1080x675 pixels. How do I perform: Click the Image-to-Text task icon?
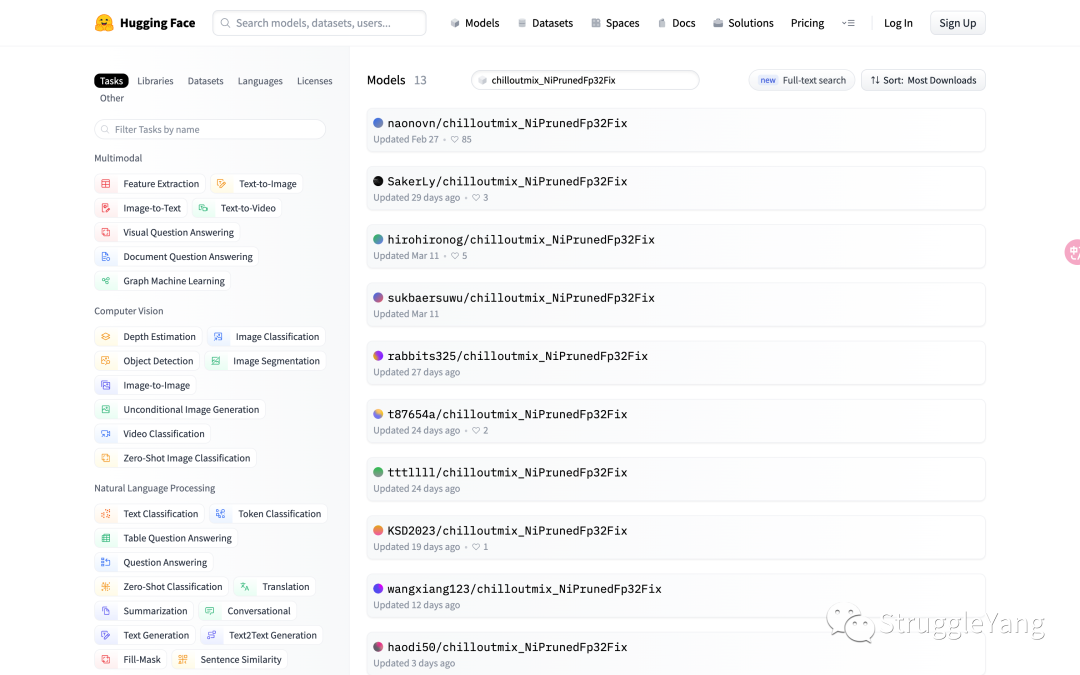[x=105, y=208]
